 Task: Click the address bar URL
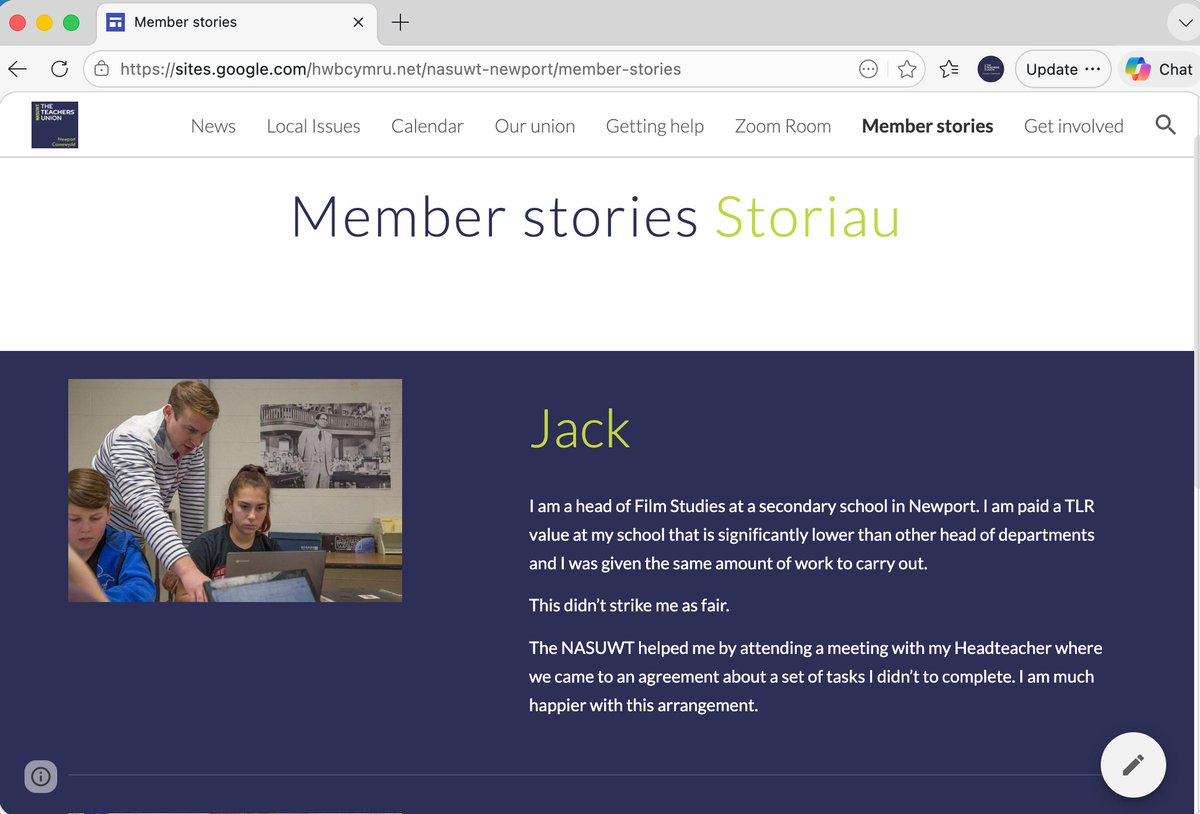(x=400, y=69)
